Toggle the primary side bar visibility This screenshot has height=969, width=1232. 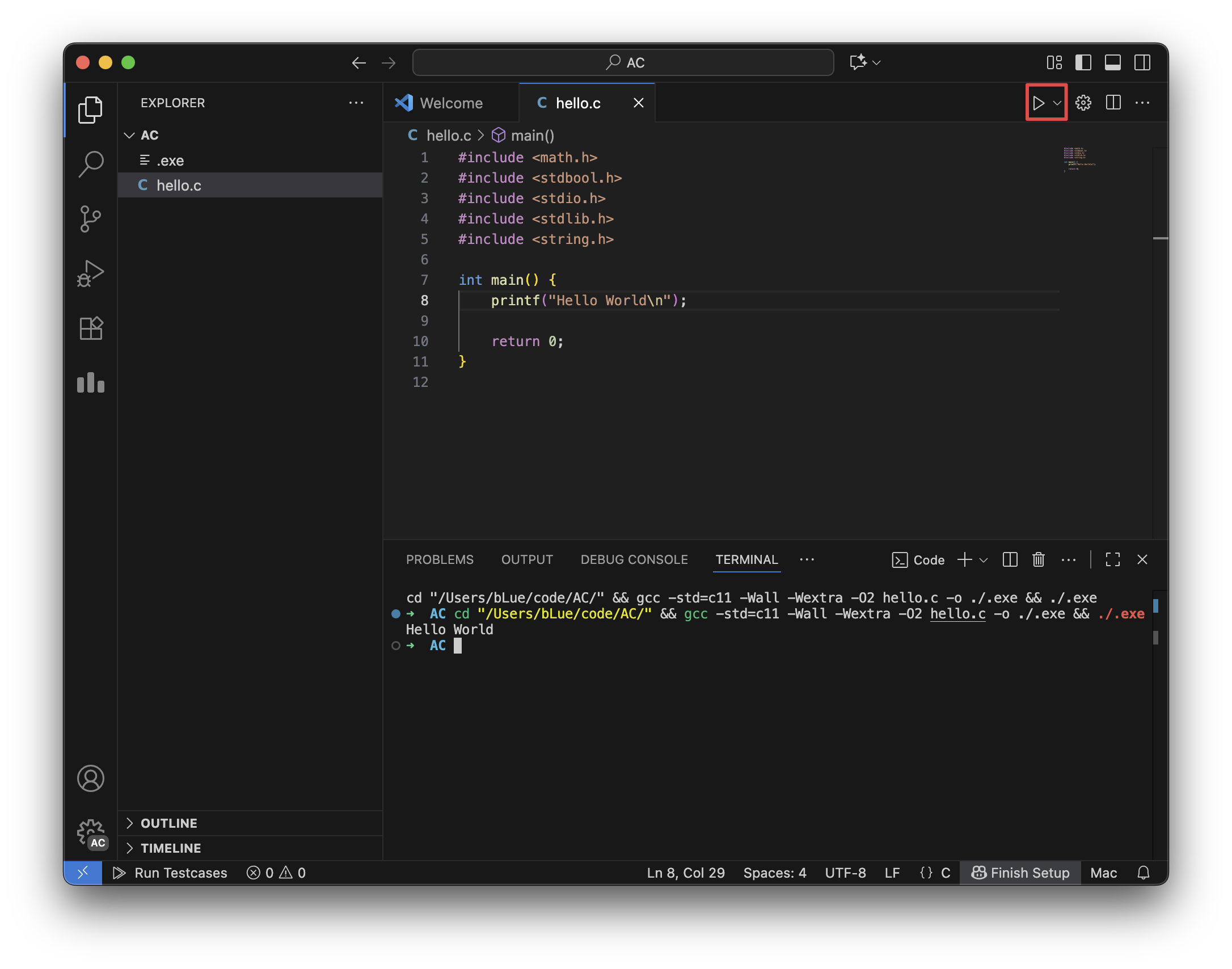coord(1083,62)
